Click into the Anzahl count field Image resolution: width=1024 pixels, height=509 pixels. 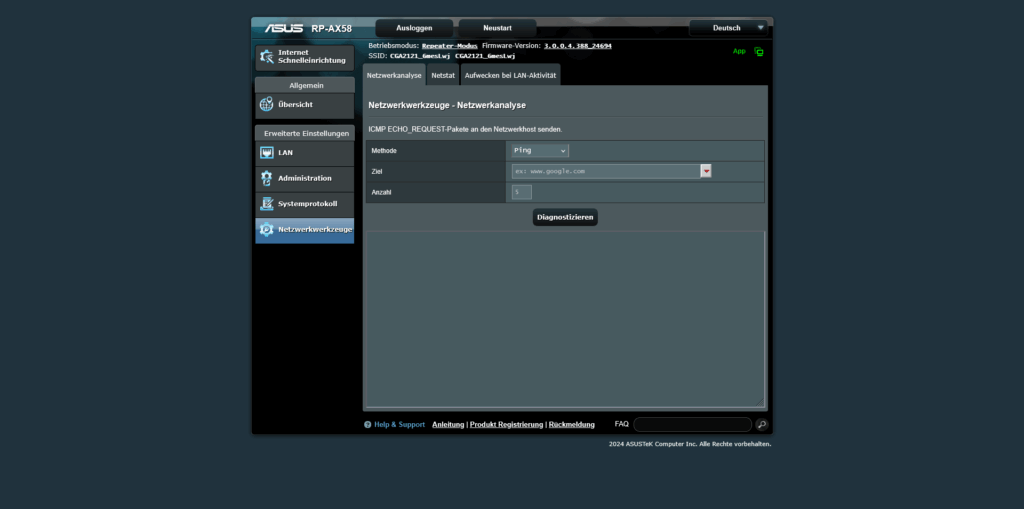521,192
